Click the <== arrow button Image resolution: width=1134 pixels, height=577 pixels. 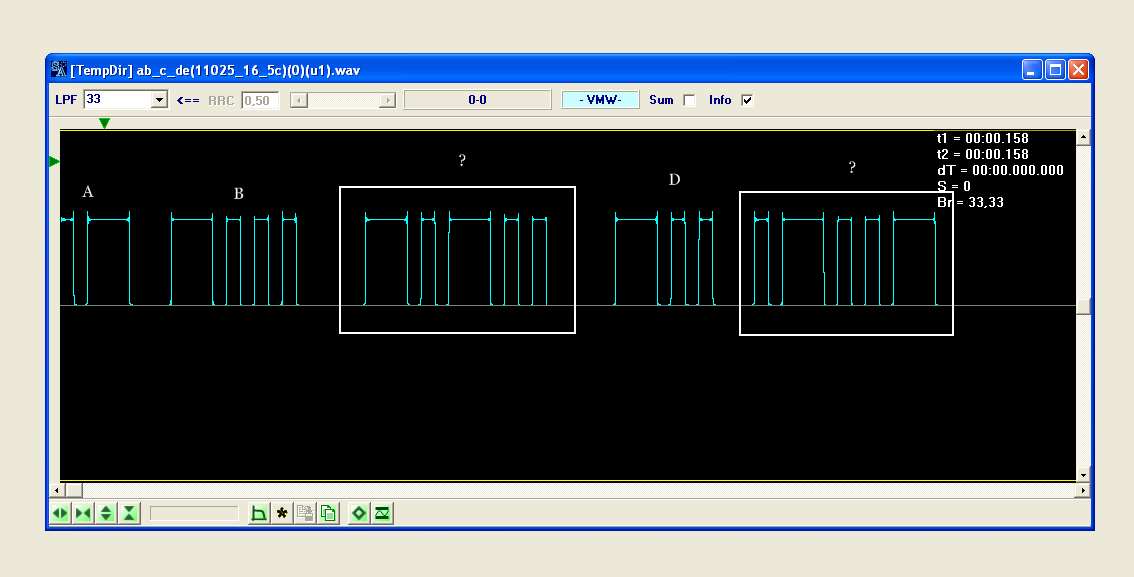[188, 100]
